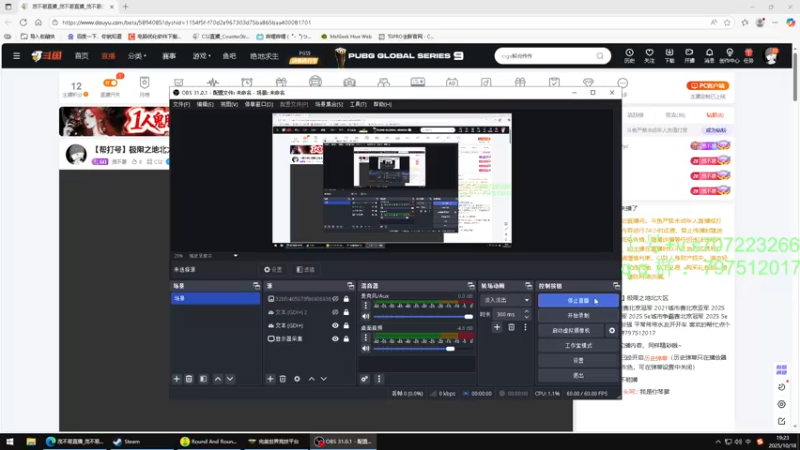The height and width of the screenshot is (450, 800).
Task: Open Douyu 历史 history icon
Action: (x=629, y=56)
